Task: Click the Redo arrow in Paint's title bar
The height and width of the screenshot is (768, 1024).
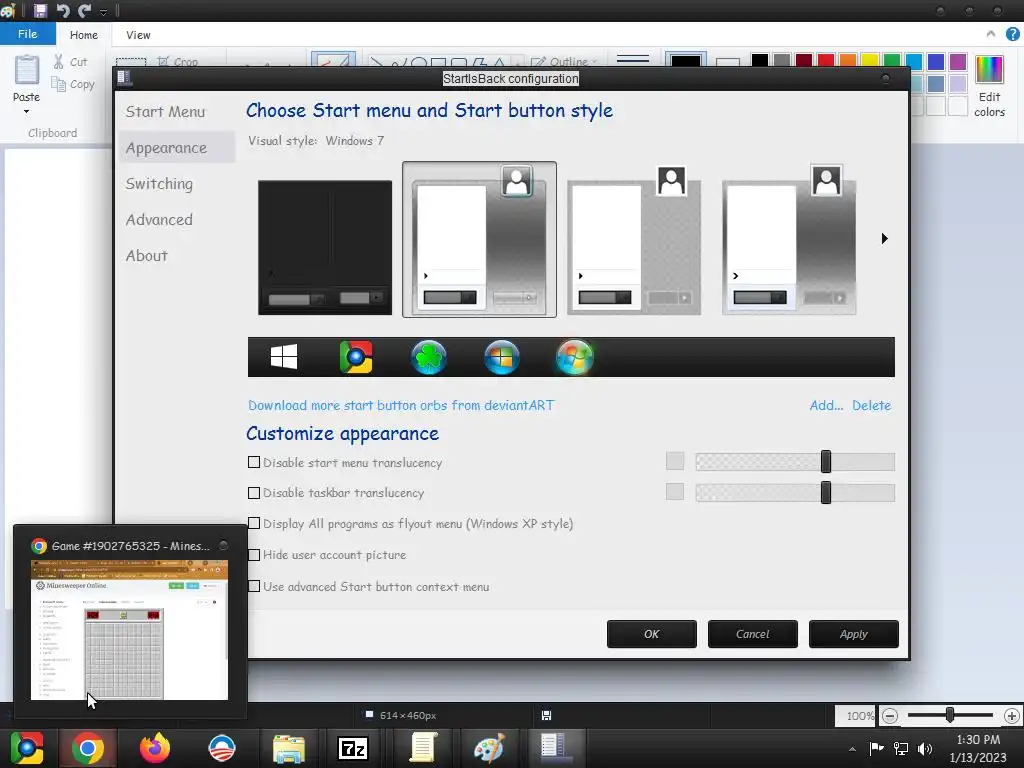Action: pyautogui.click(x=84, y=10)
